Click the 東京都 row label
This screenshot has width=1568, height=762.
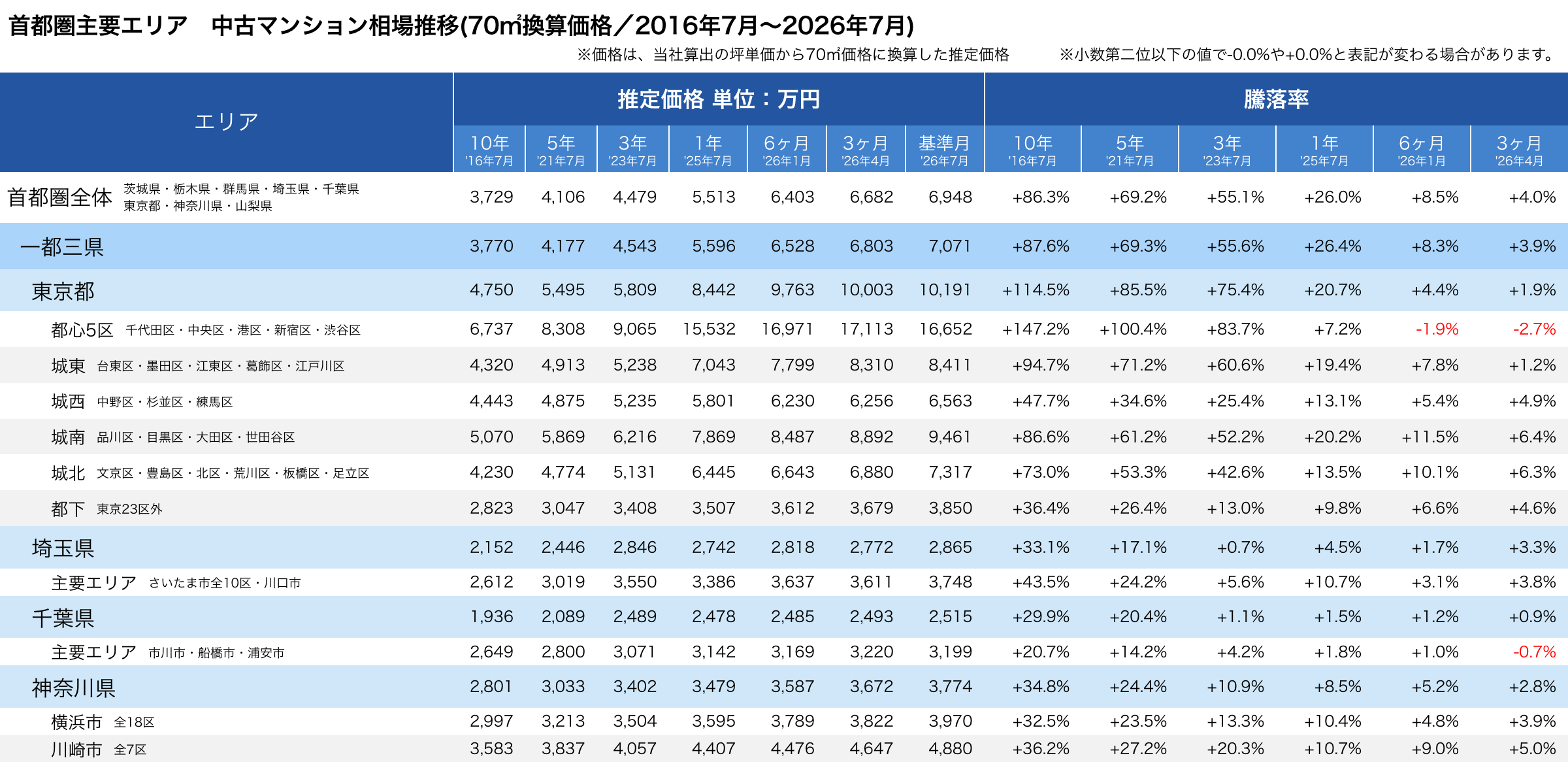point(63,291)
